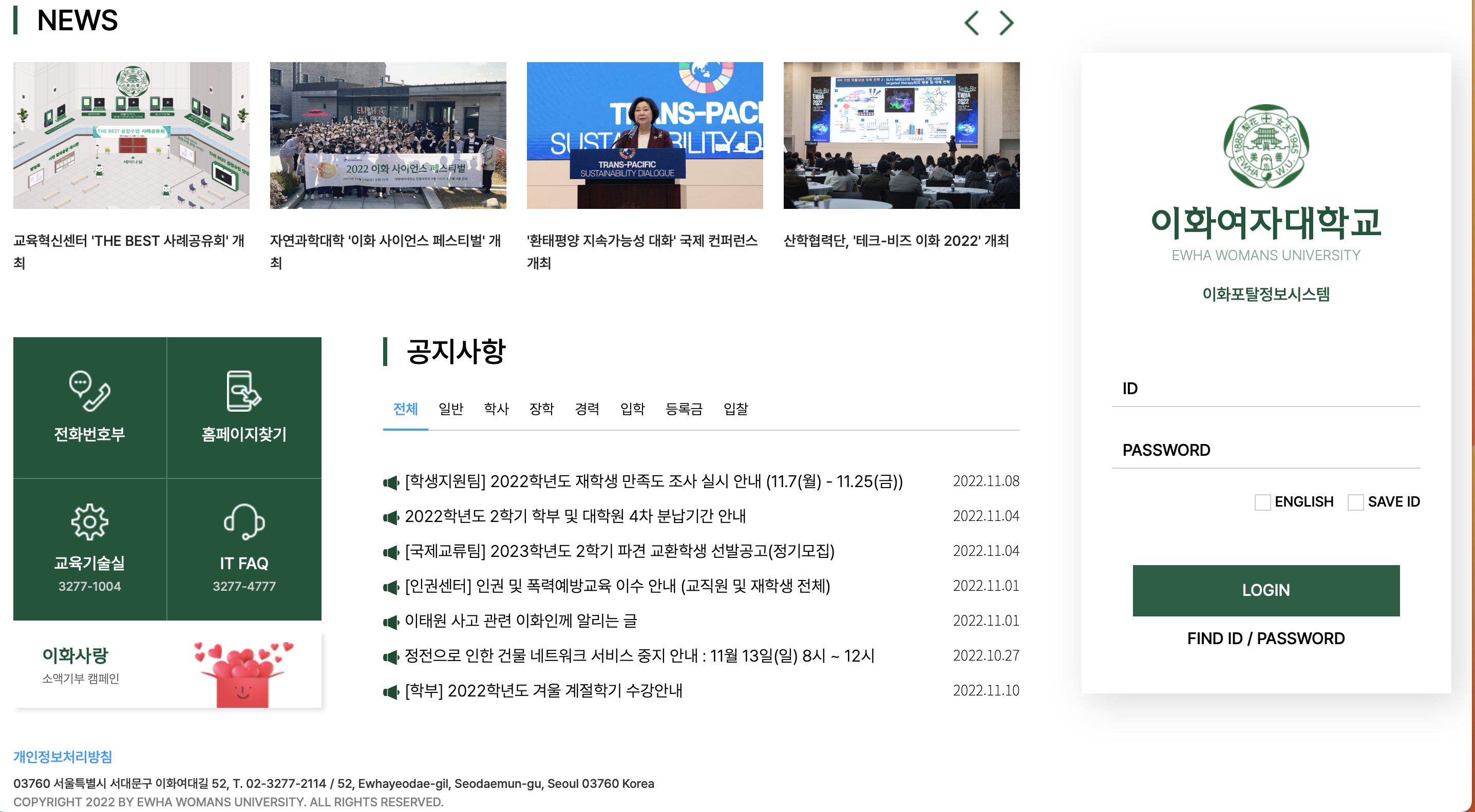Open the Trans-Pacific conference news thumbnail
Image resolution: width=1475 pixels, height=812 pixels.
[644, 136]
